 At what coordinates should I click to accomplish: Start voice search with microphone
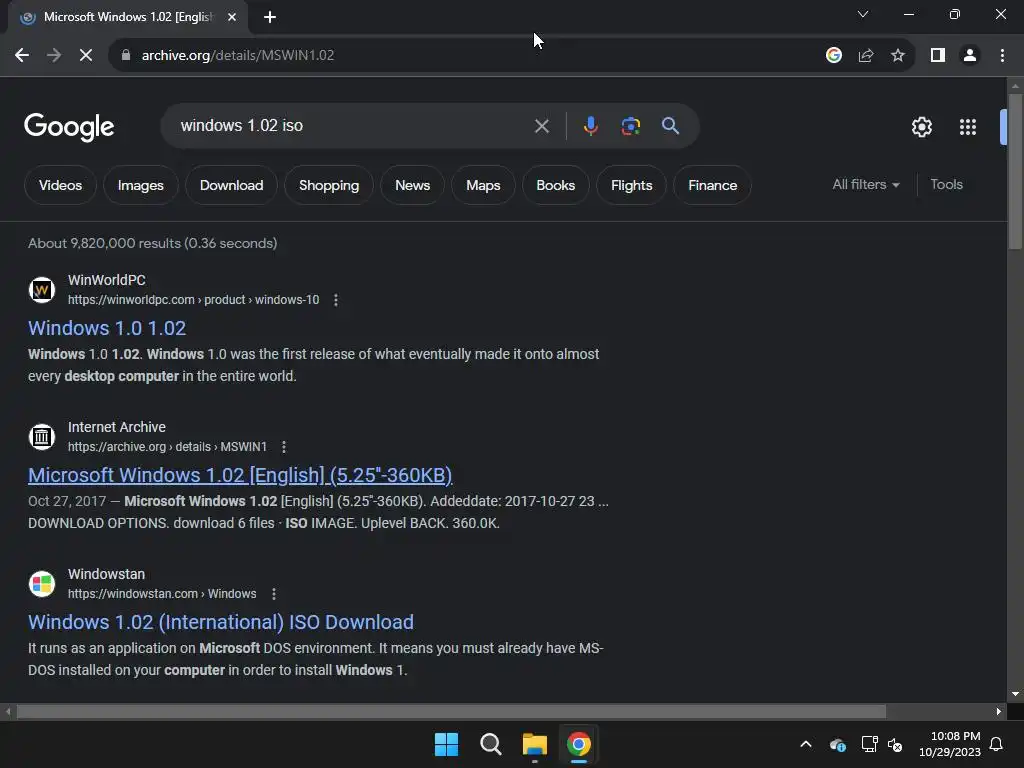pyautogui.click(x=590, y=126)
